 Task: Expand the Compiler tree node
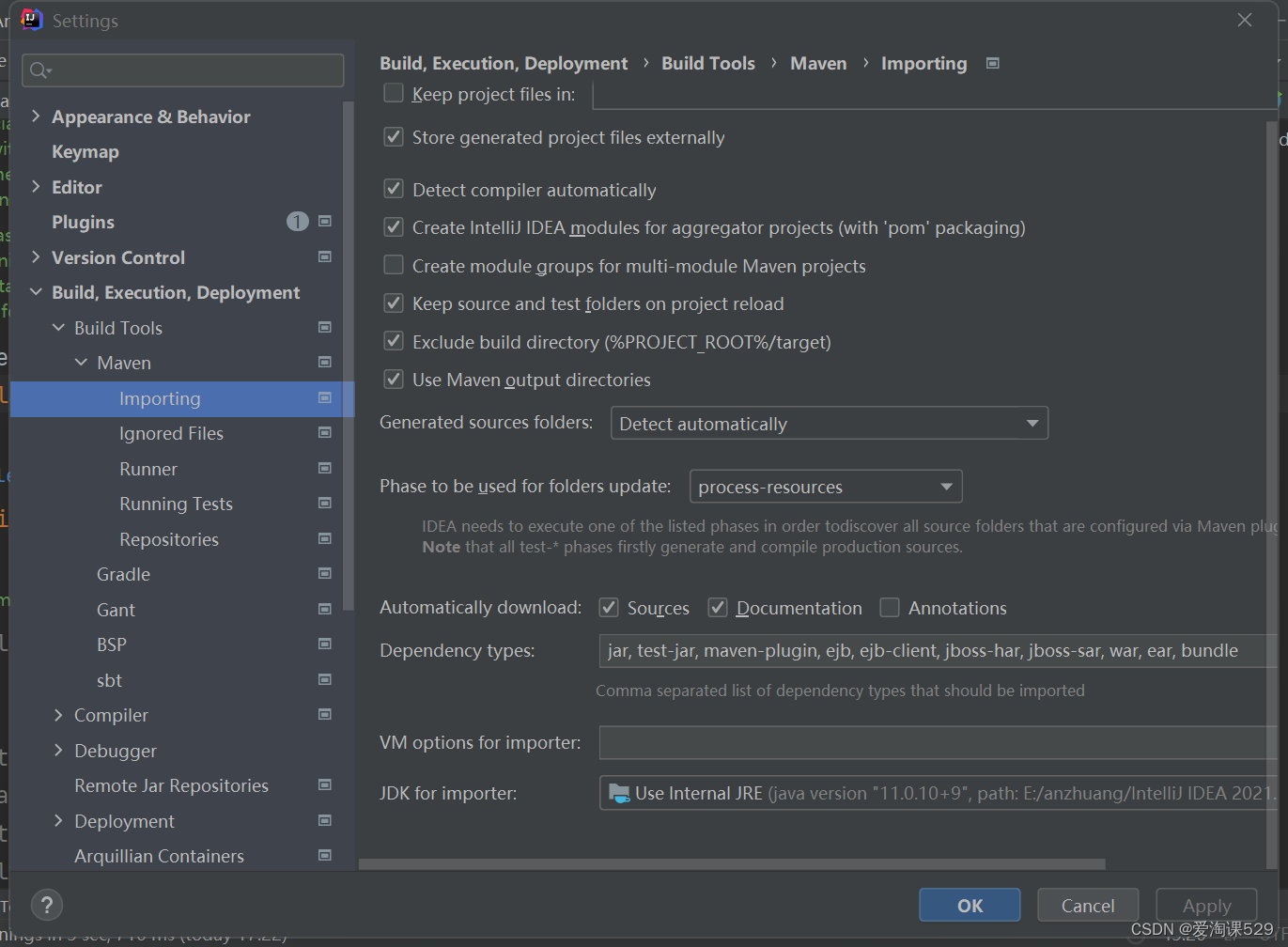58,715
